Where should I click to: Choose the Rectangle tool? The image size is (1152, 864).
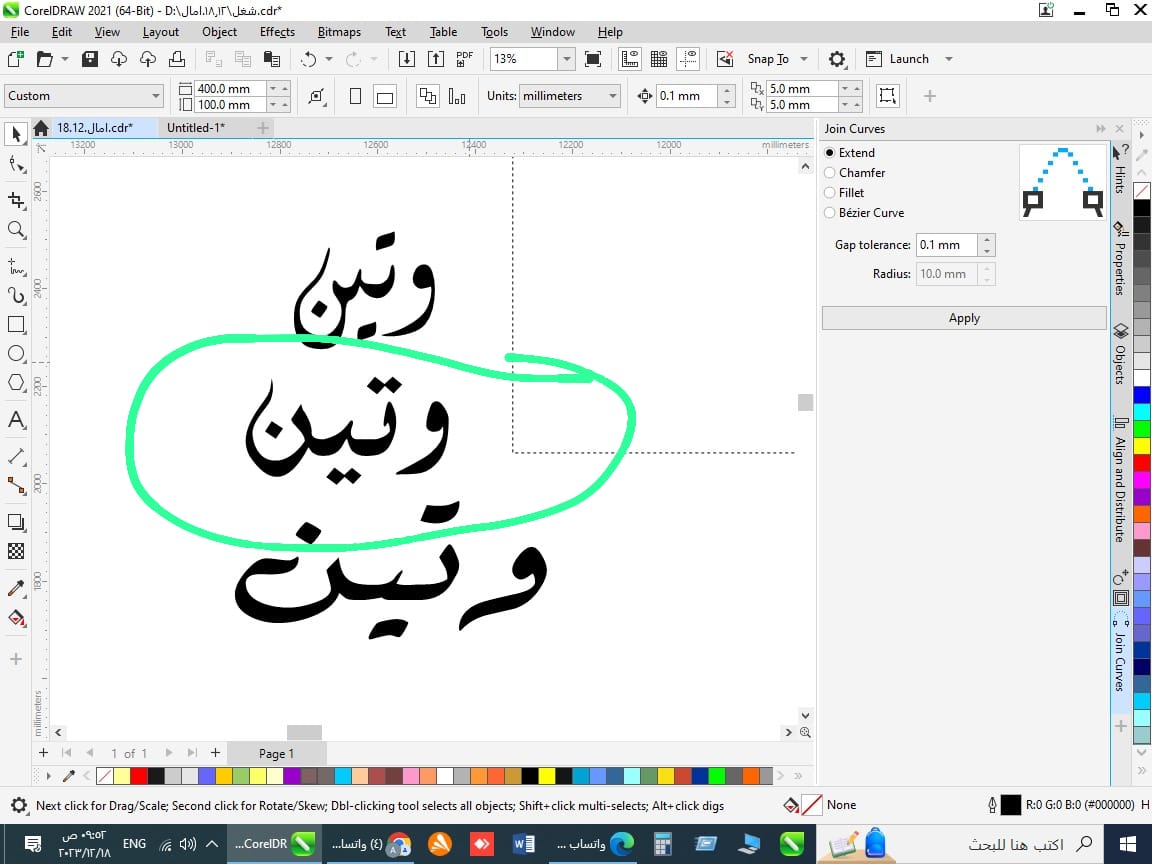(16, 325)
